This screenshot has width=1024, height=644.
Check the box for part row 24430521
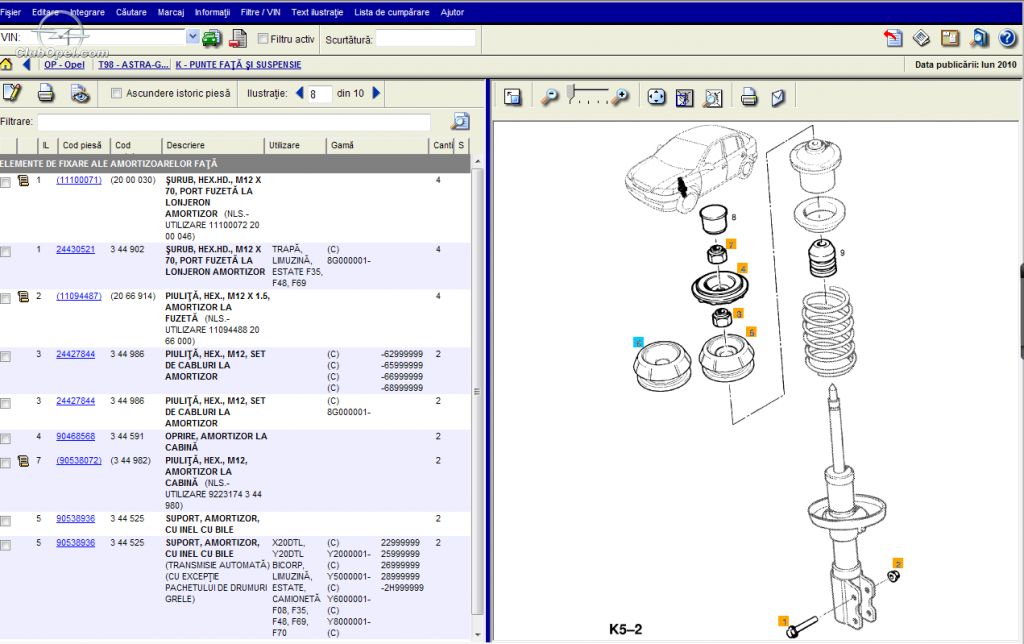click(x=6, y=251)
